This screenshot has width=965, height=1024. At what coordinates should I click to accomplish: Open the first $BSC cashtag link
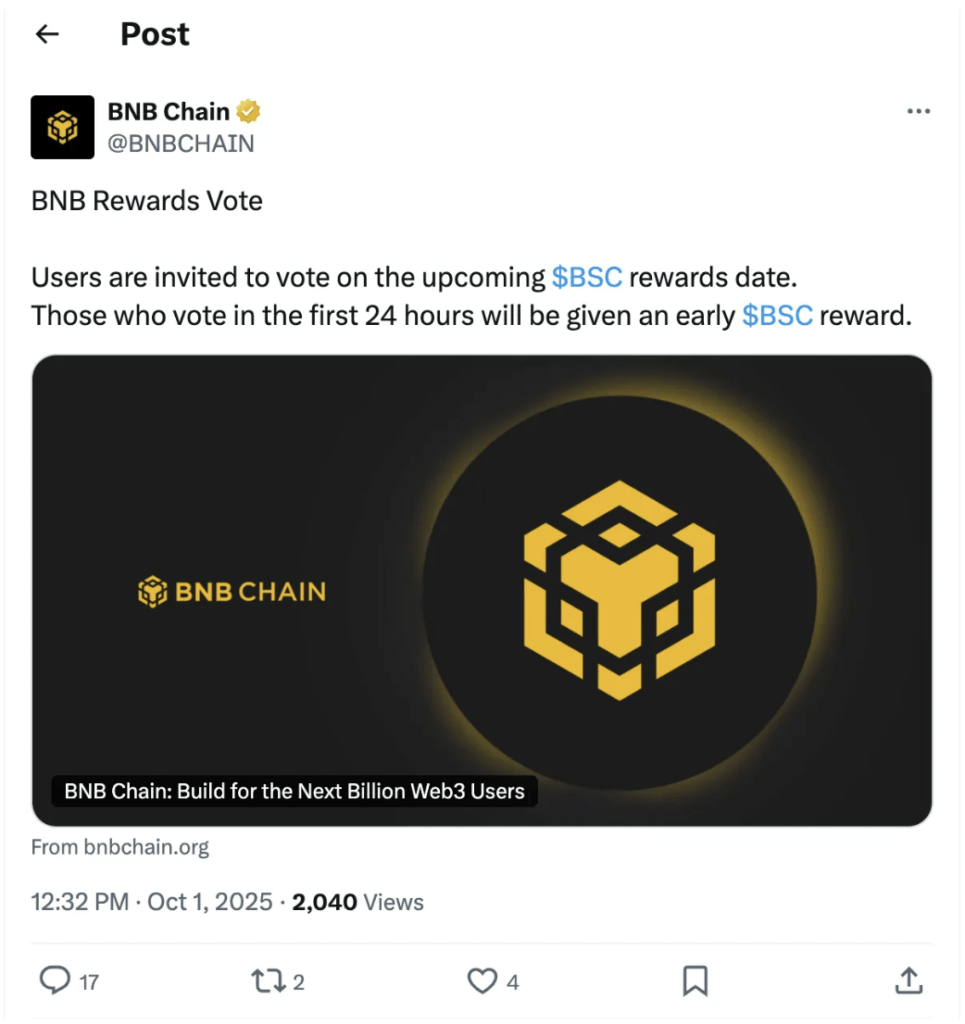coord(587,276)
